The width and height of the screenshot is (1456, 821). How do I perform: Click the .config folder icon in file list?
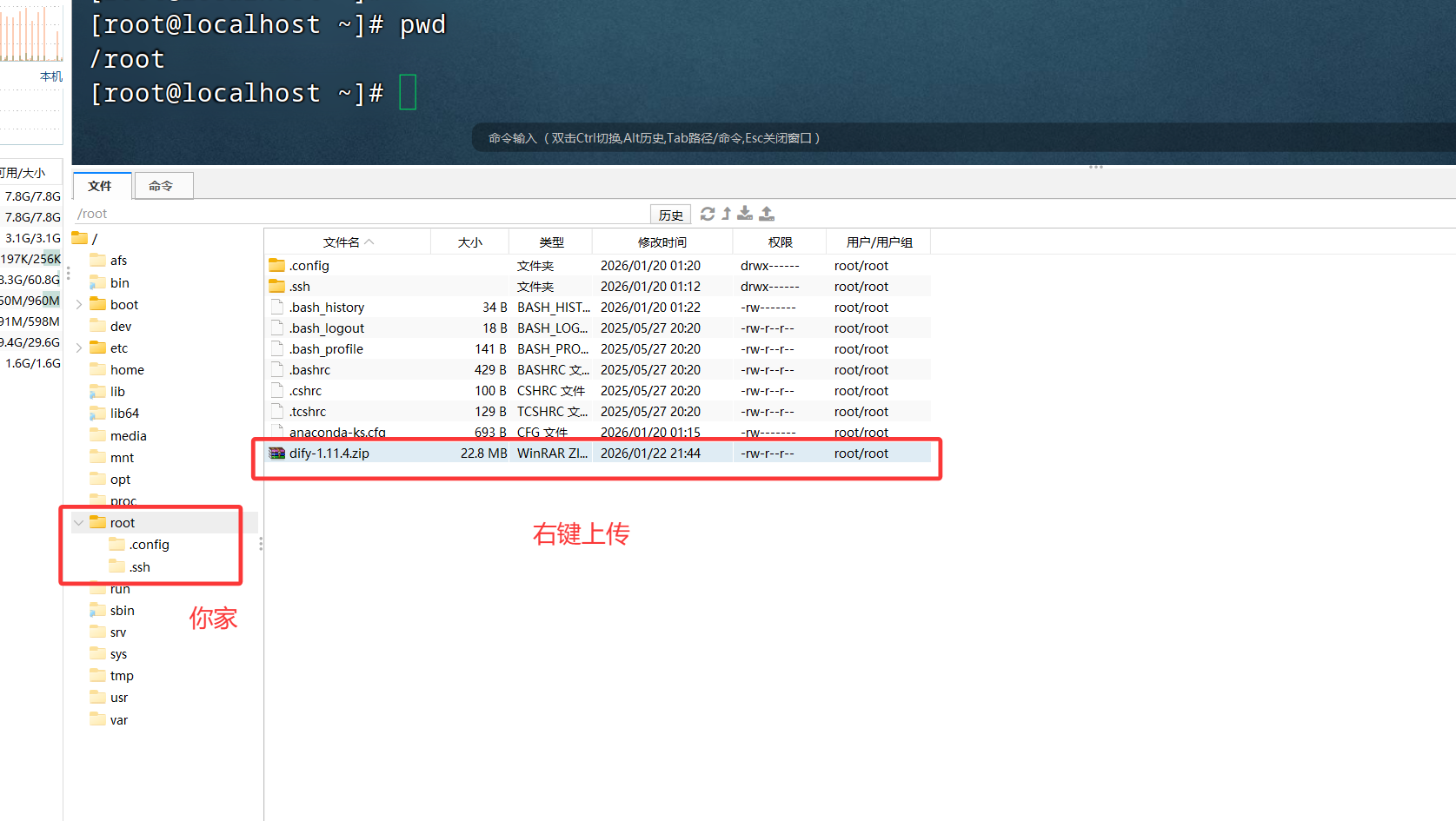(x=277, y=265)
